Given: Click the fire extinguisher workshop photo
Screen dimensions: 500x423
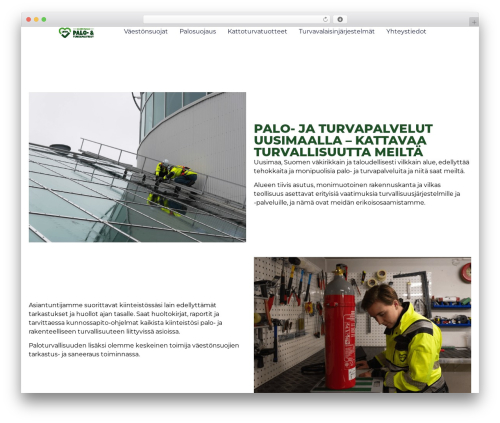Looking at the screenshot, I should 362,325.
